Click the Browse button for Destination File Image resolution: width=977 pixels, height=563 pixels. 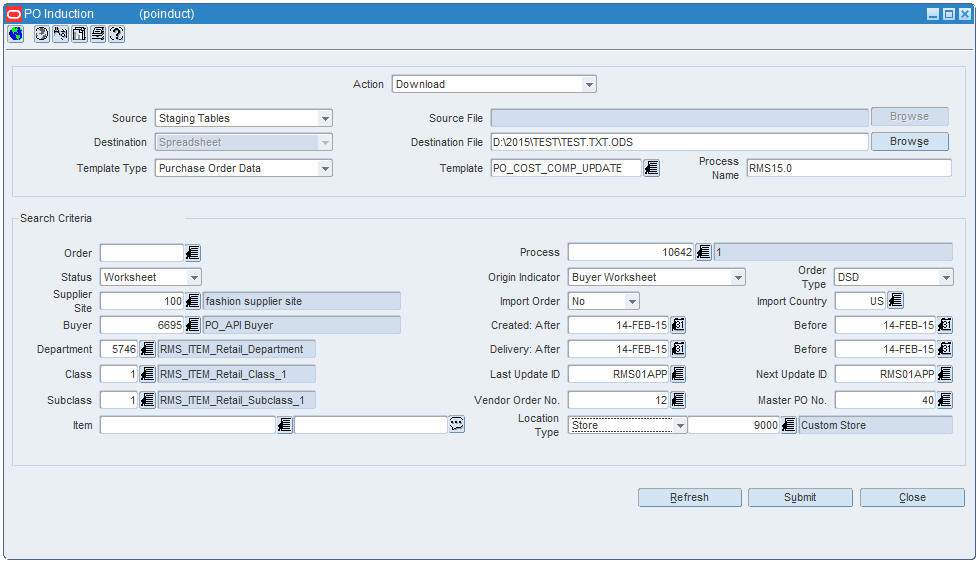pyautogui.click(x=910, y=141)
